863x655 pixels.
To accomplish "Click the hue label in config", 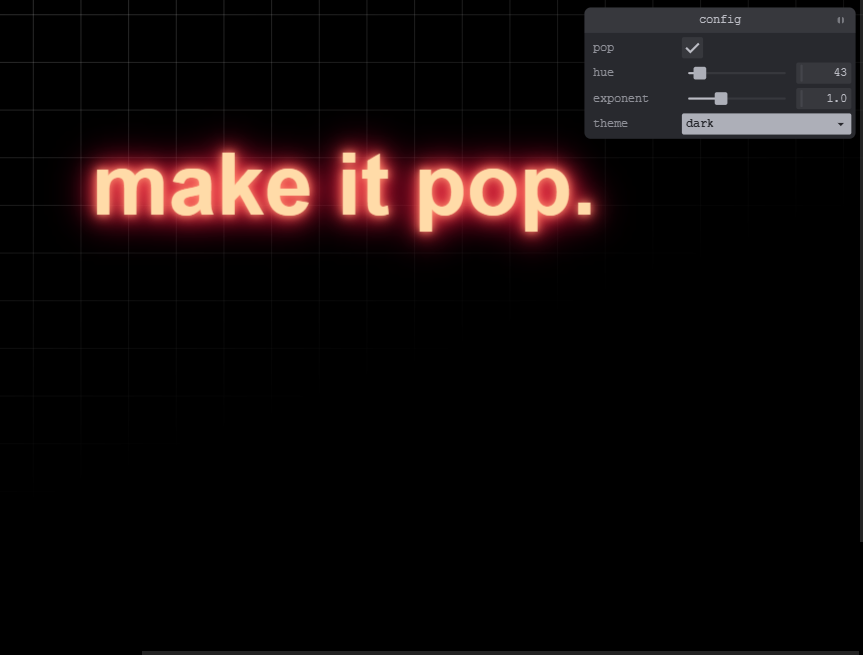I will tap(603, 73).
